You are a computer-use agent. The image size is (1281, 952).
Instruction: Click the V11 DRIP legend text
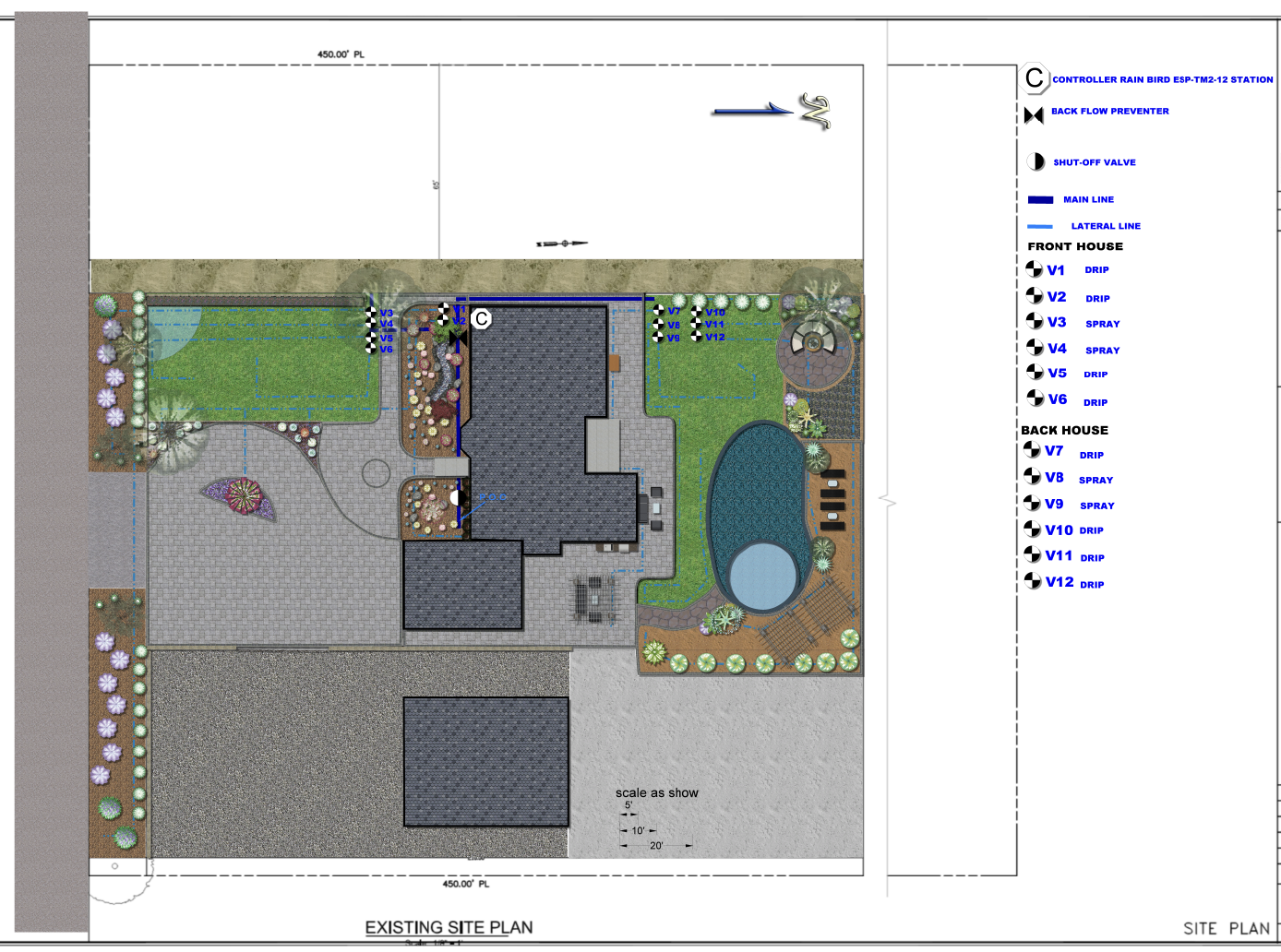click(1092, 557)
